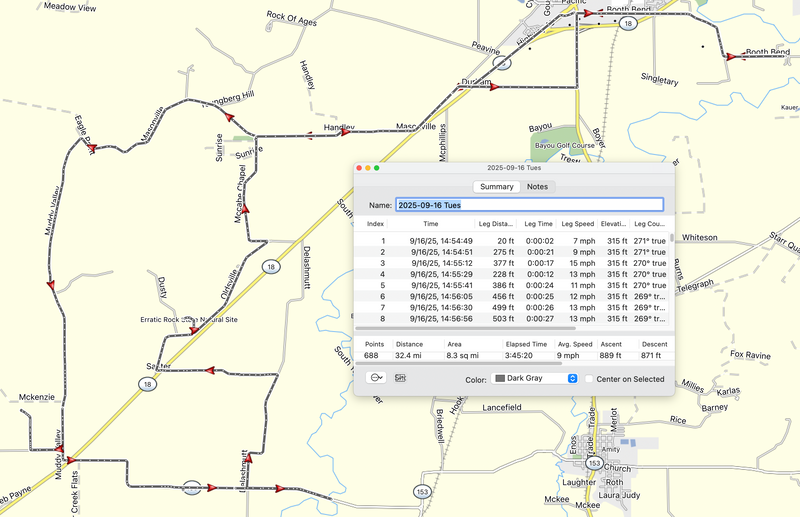Screen dimensions: 800x517
Task: Sort the table by the Time column header
Action: pos(430,224)
